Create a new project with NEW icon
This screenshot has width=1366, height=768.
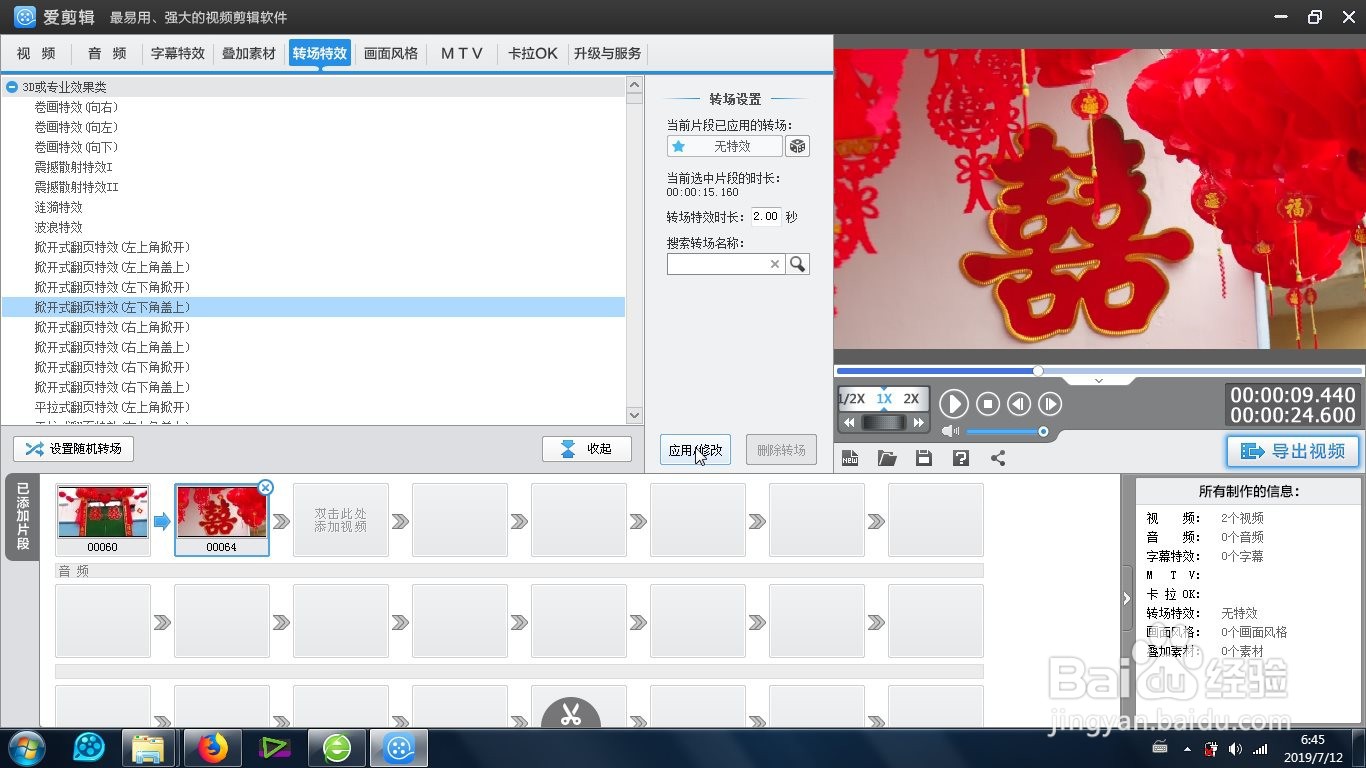click(850, 458)
